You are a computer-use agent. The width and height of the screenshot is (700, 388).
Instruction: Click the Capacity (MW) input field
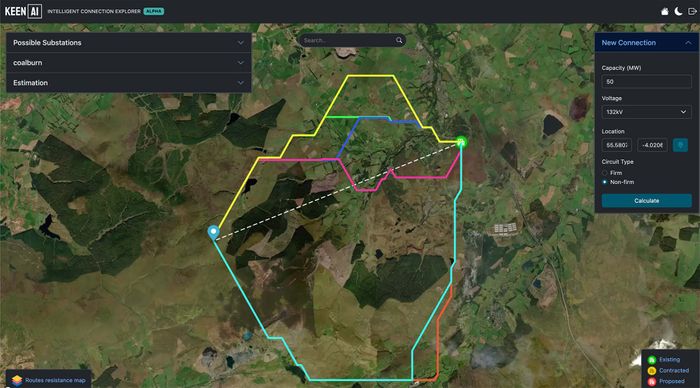click(646, 82)
